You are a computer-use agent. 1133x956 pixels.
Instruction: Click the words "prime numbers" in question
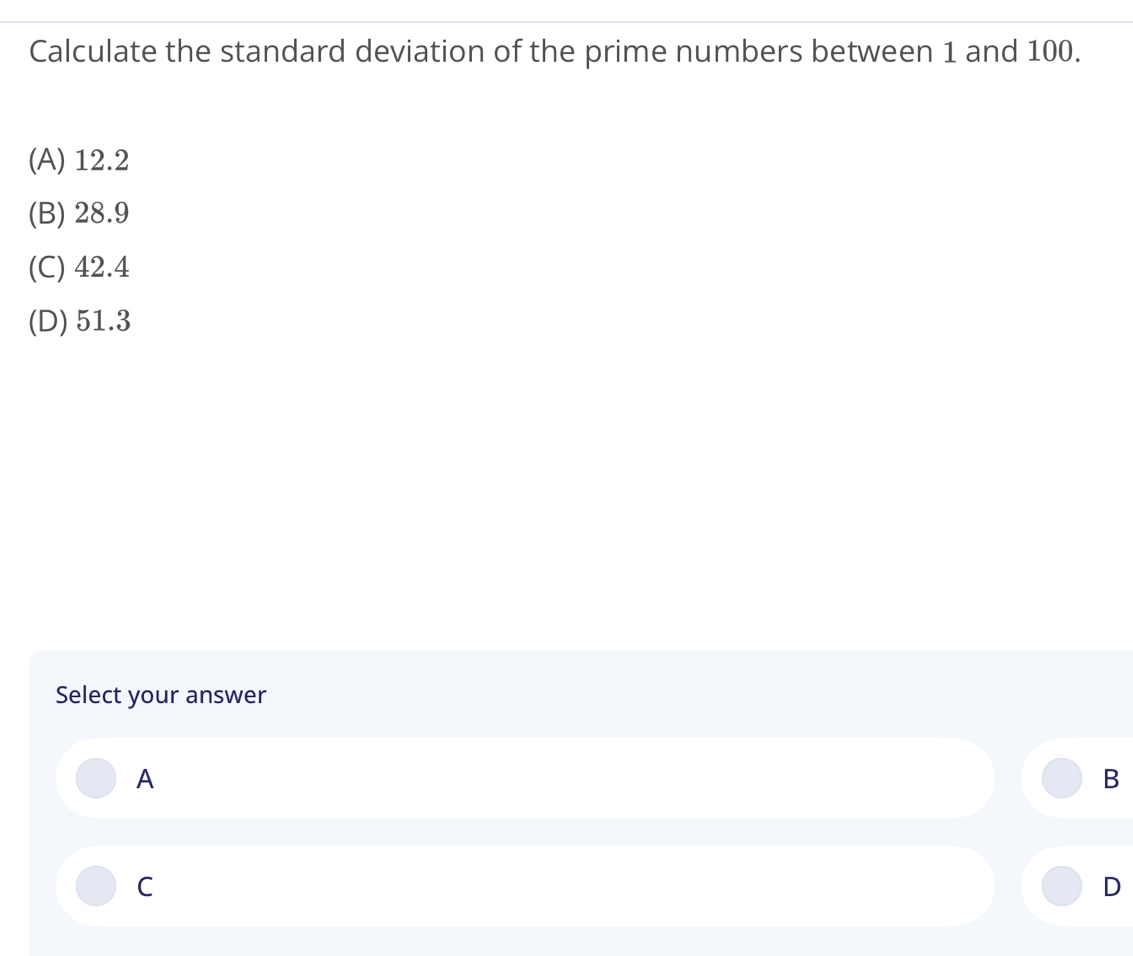tap(692, 52)
